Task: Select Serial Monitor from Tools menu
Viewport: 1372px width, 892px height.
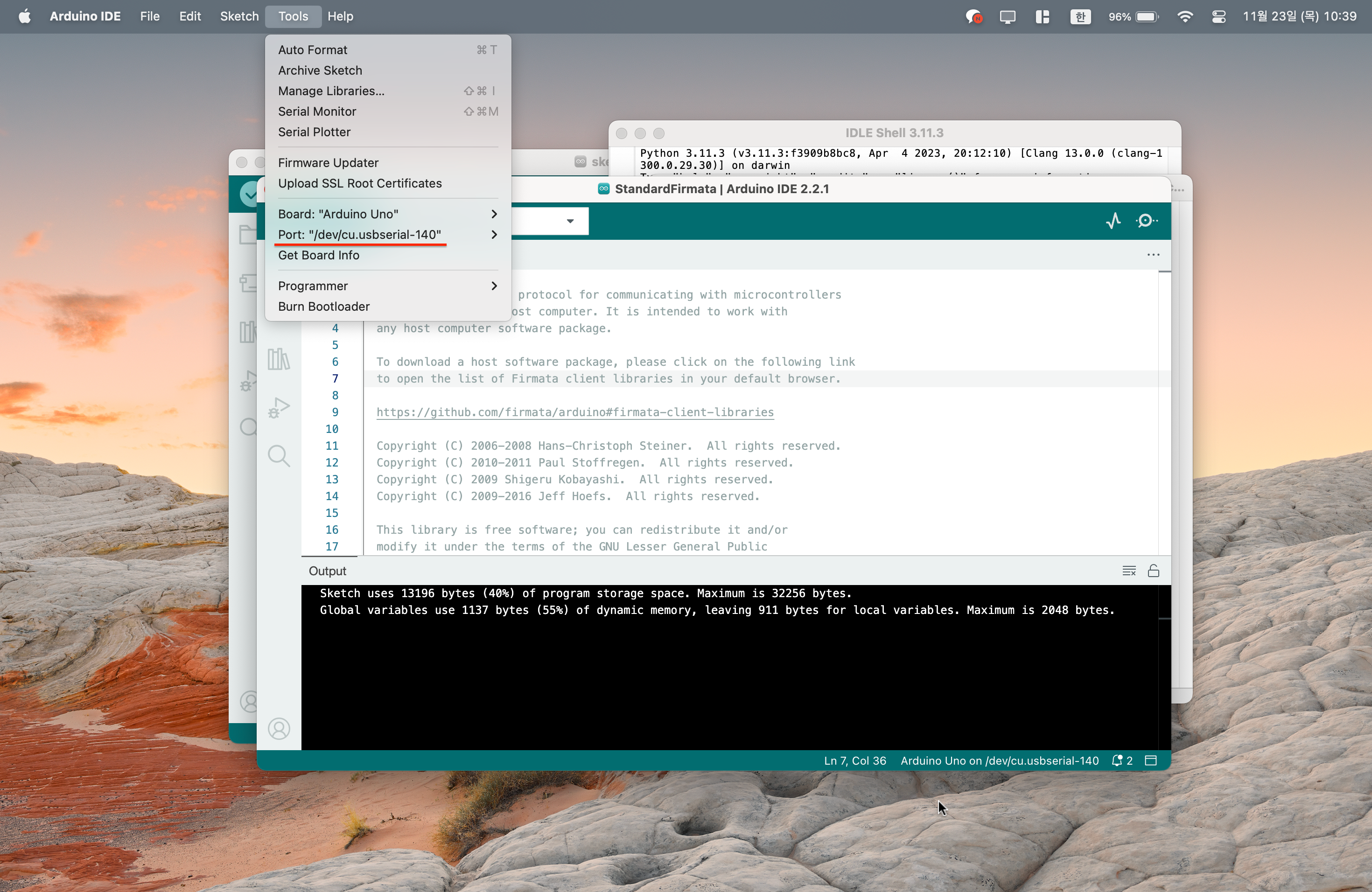Action: [x=317, y=111]
